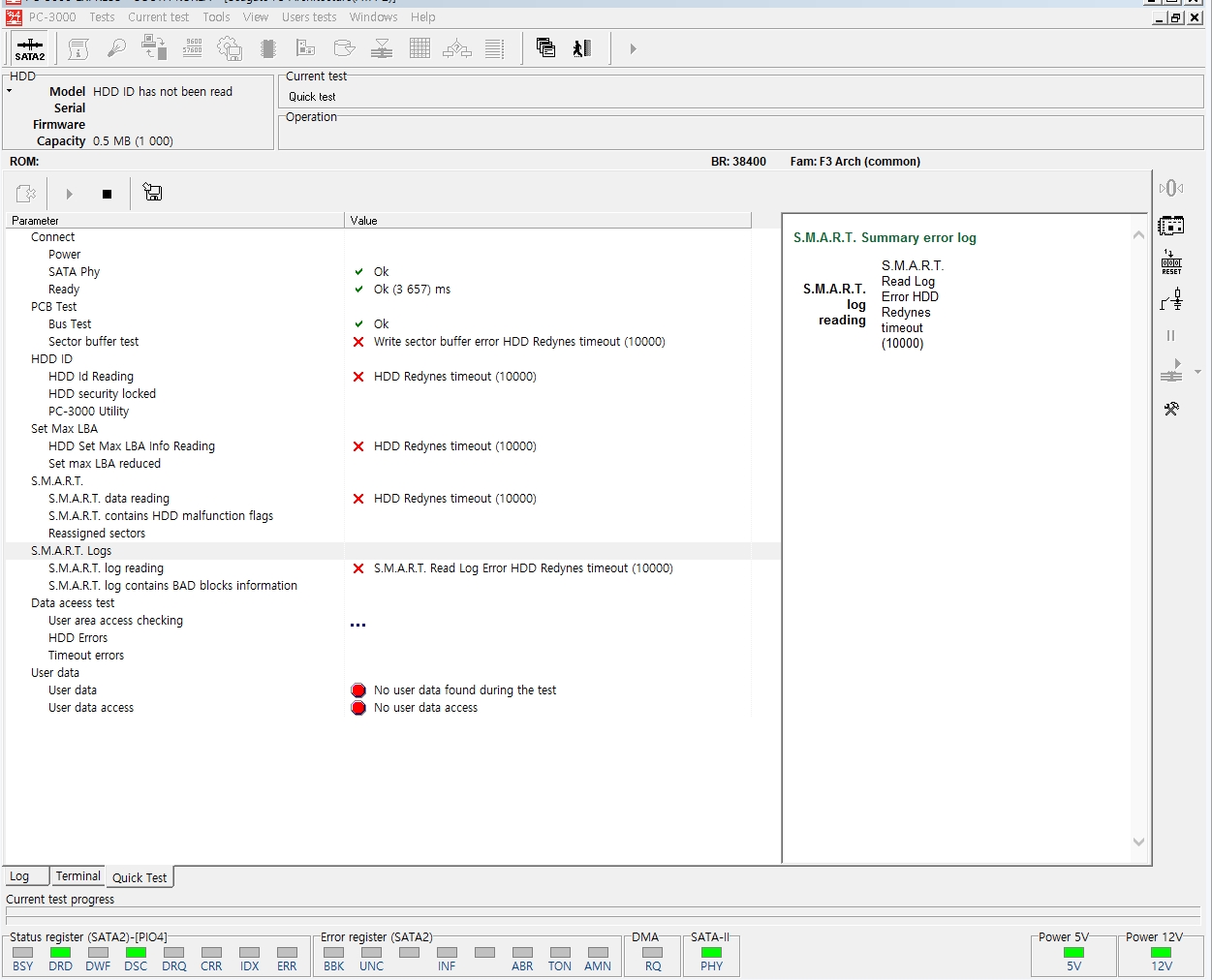Screen dimensions: 1212x980
Task: Open the Tests menu
Action: click(102, 16)
